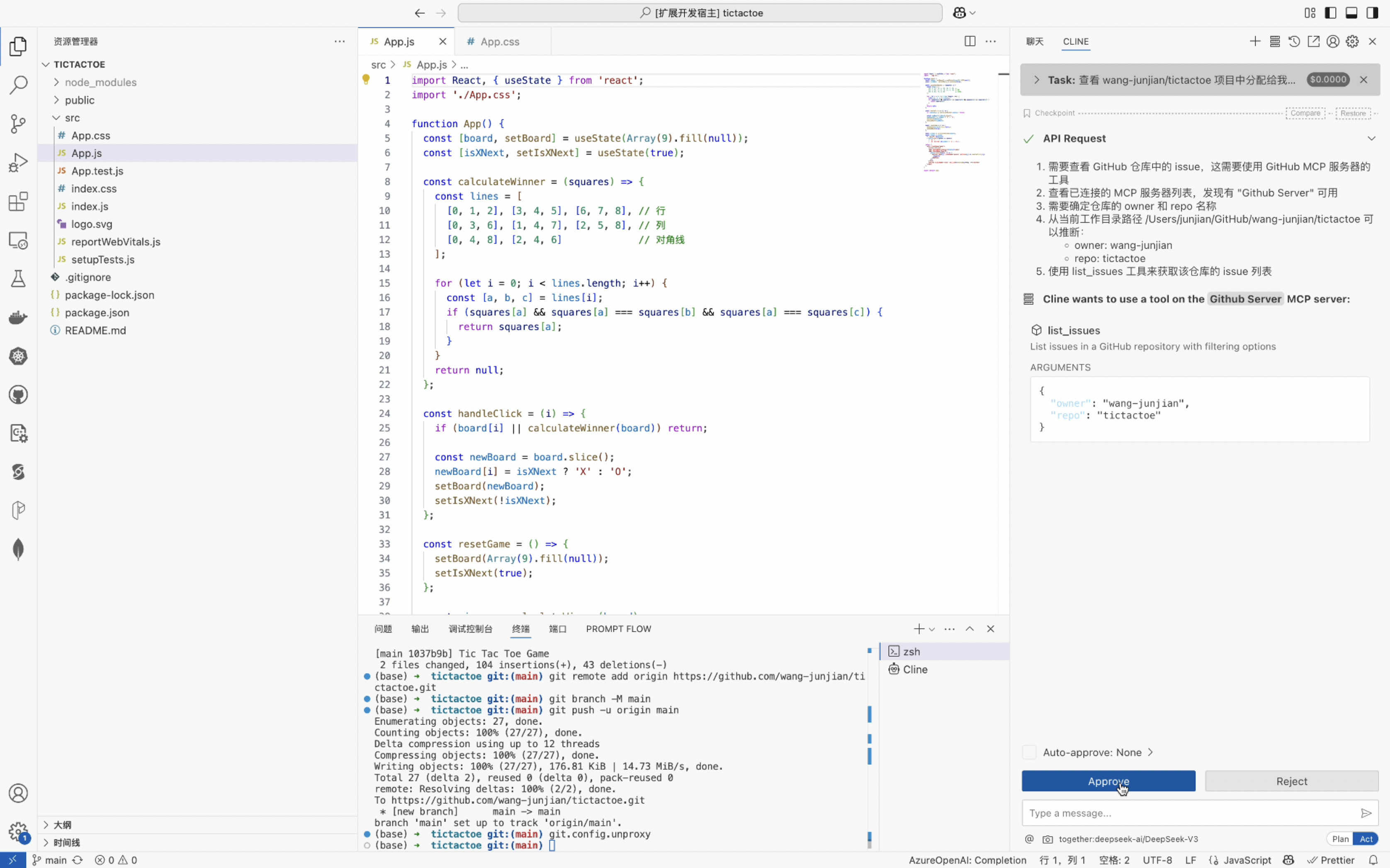
Task: Switch to the App.css editor tab
Action: coord(500,41)
